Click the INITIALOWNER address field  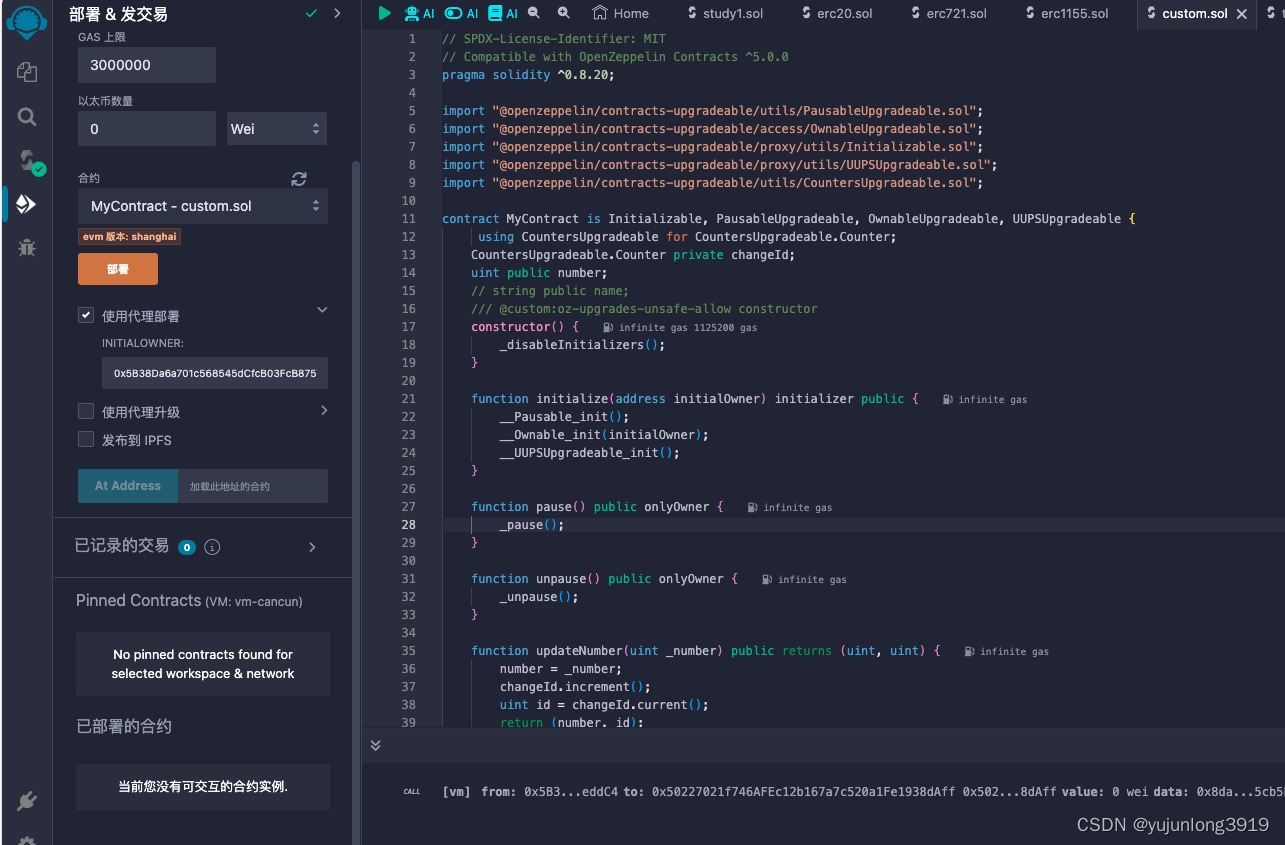[215, 373]
